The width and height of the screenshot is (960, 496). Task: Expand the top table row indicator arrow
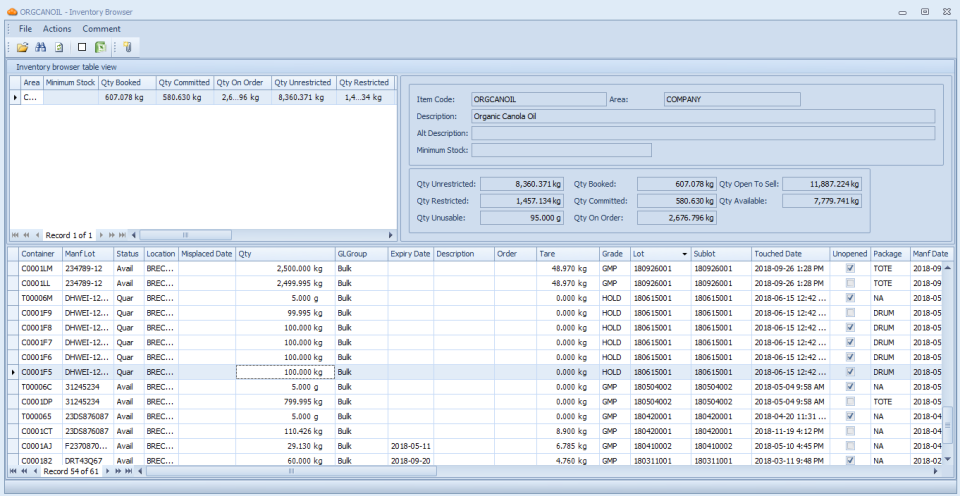(15, 97)
